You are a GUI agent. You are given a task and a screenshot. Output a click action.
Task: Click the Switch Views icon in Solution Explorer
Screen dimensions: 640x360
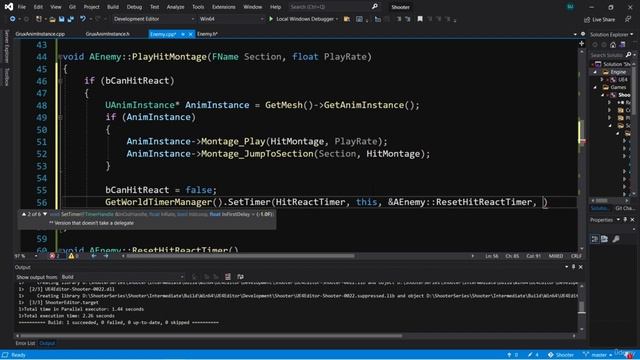tap(622, 44)
